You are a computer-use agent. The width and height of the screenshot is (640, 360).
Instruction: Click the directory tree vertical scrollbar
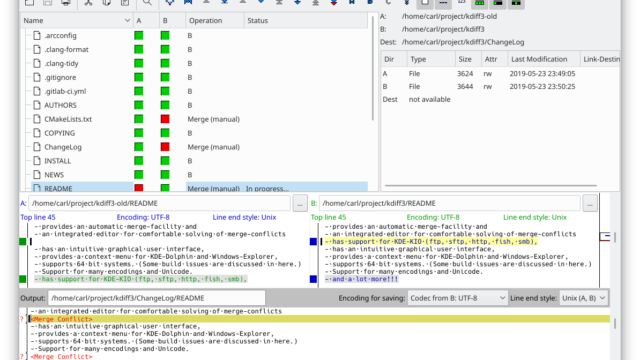(373, 68)
